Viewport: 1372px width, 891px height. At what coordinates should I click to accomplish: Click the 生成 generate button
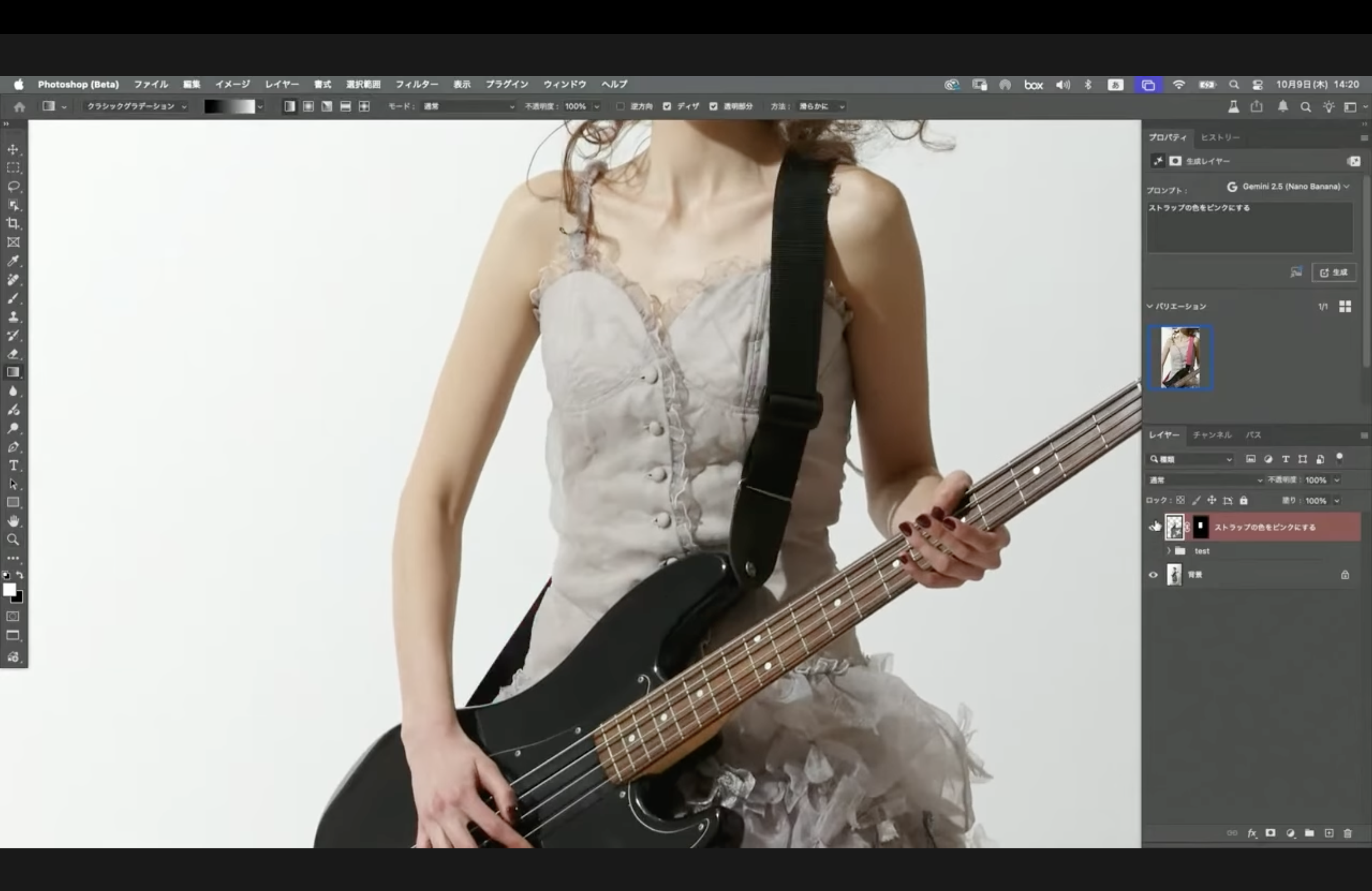click(1334, 273)
